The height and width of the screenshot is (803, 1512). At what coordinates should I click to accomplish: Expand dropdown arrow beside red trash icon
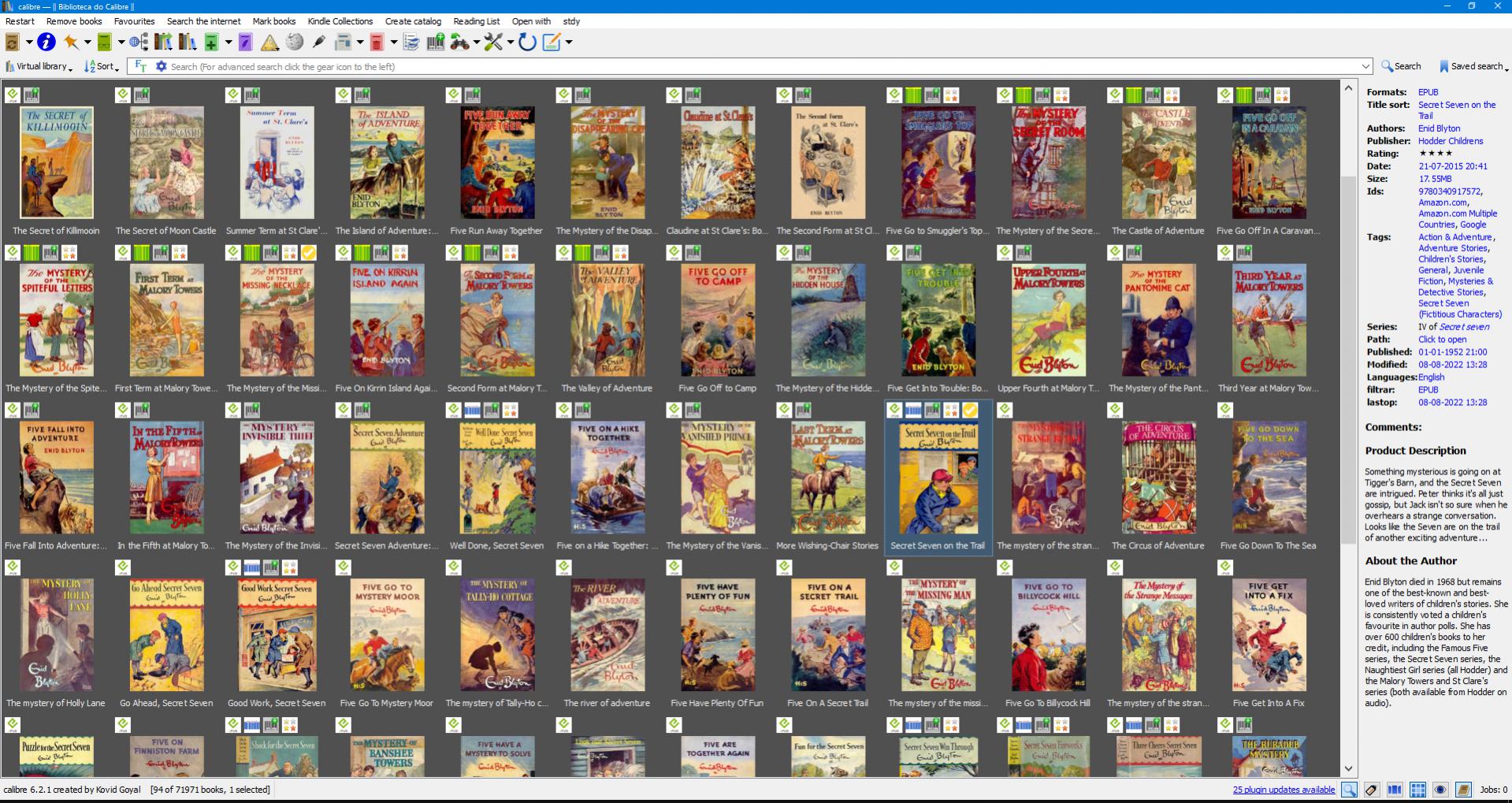coord(393,43)
